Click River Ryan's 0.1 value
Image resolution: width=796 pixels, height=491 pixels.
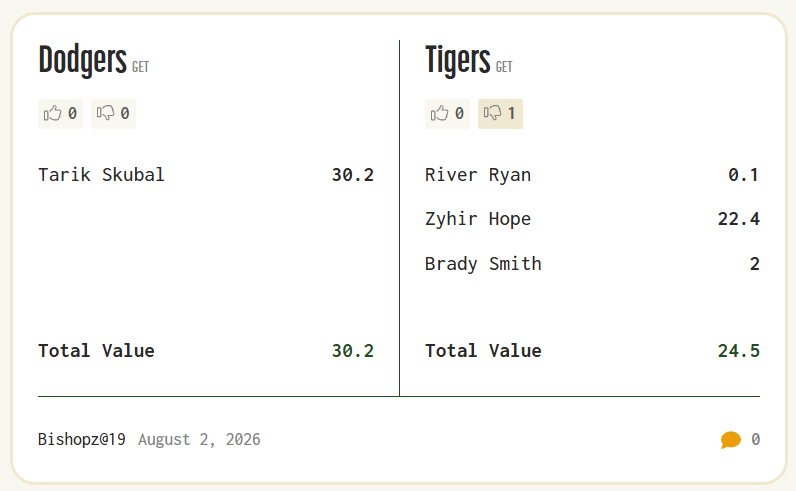click(744, 175)
